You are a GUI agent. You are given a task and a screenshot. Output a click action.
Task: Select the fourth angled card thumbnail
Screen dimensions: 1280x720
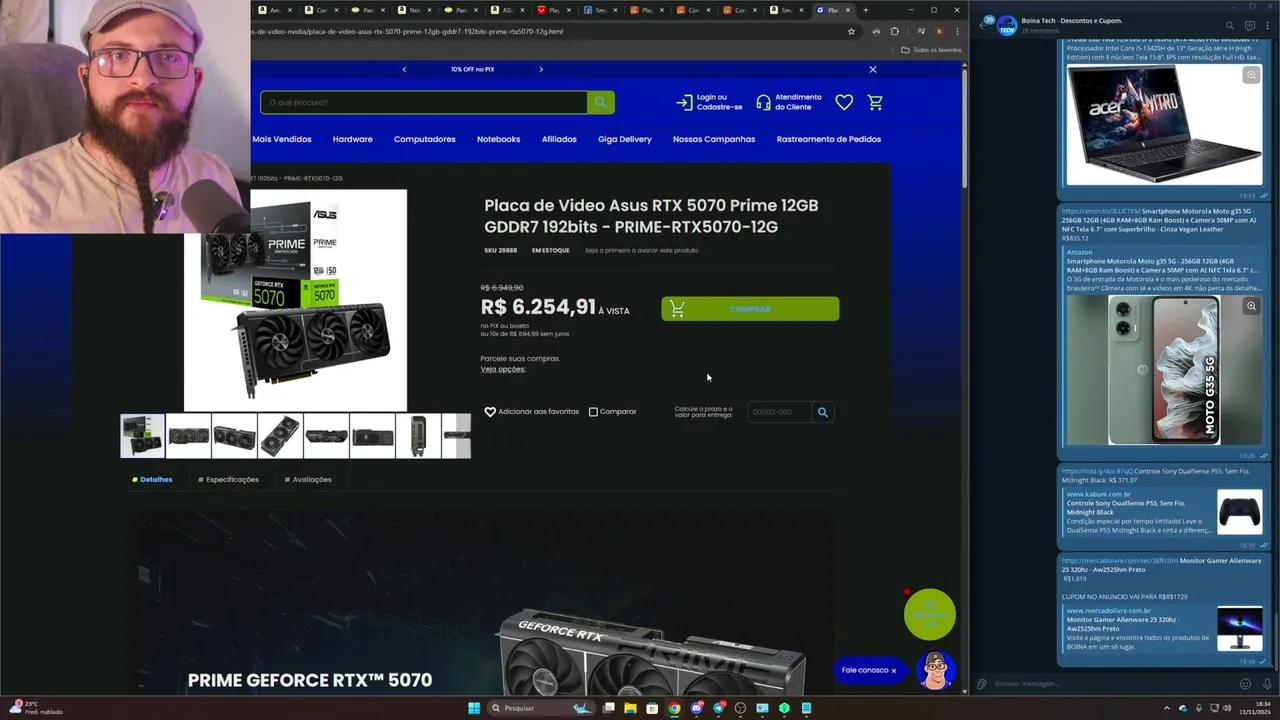(280, 436)
